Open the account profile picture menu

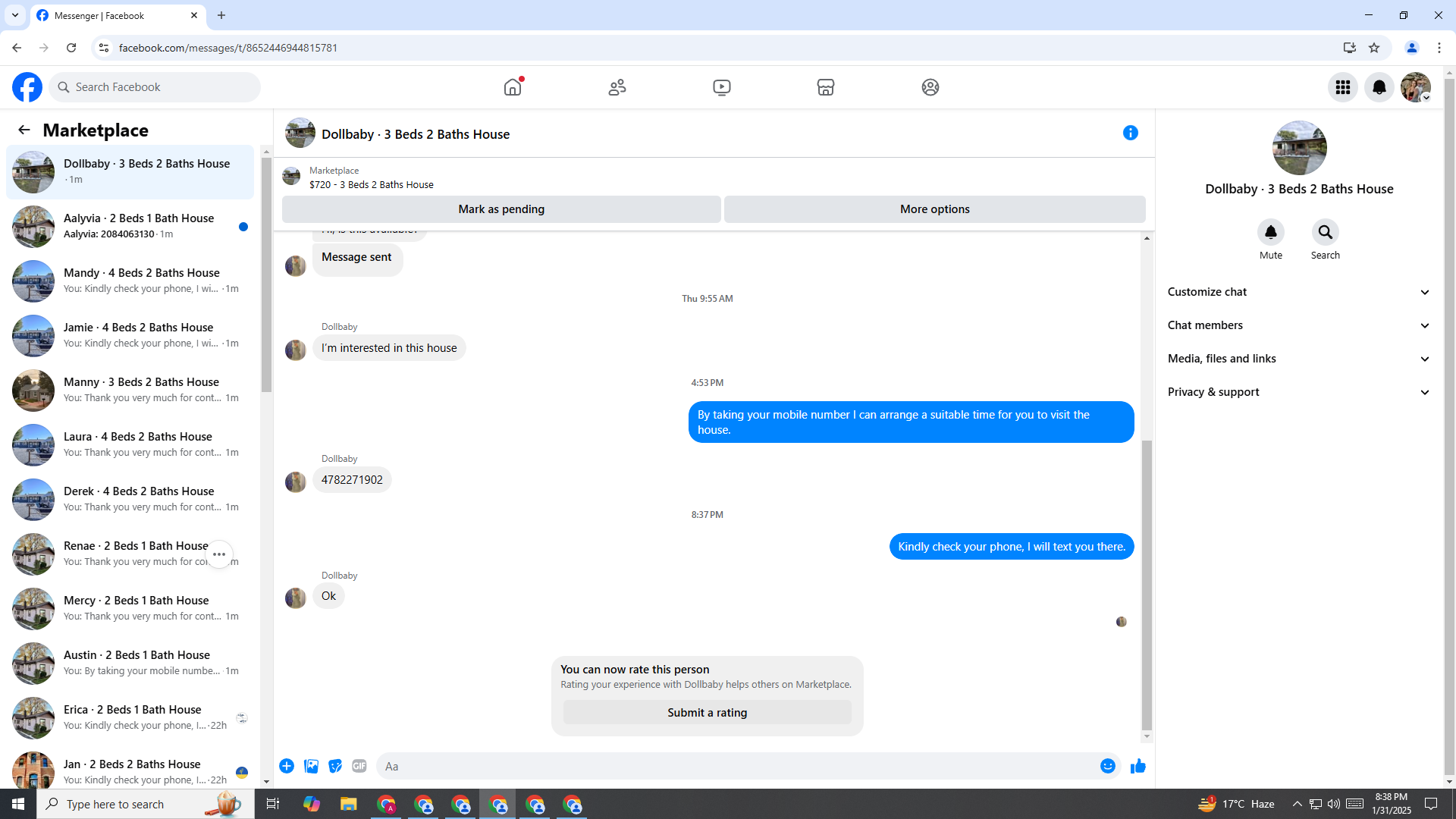tap(1416, 87)
